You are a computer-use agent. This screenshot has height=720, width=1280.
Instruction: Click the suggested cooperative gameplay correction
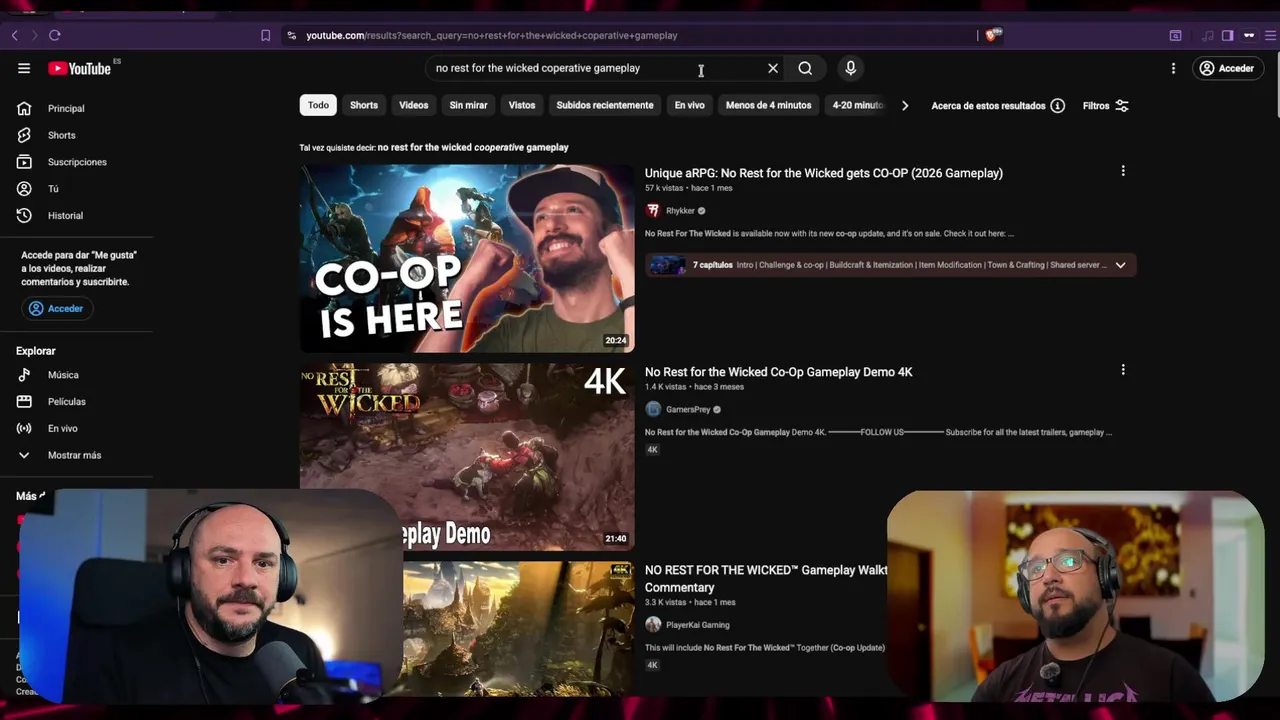point(473,147)
